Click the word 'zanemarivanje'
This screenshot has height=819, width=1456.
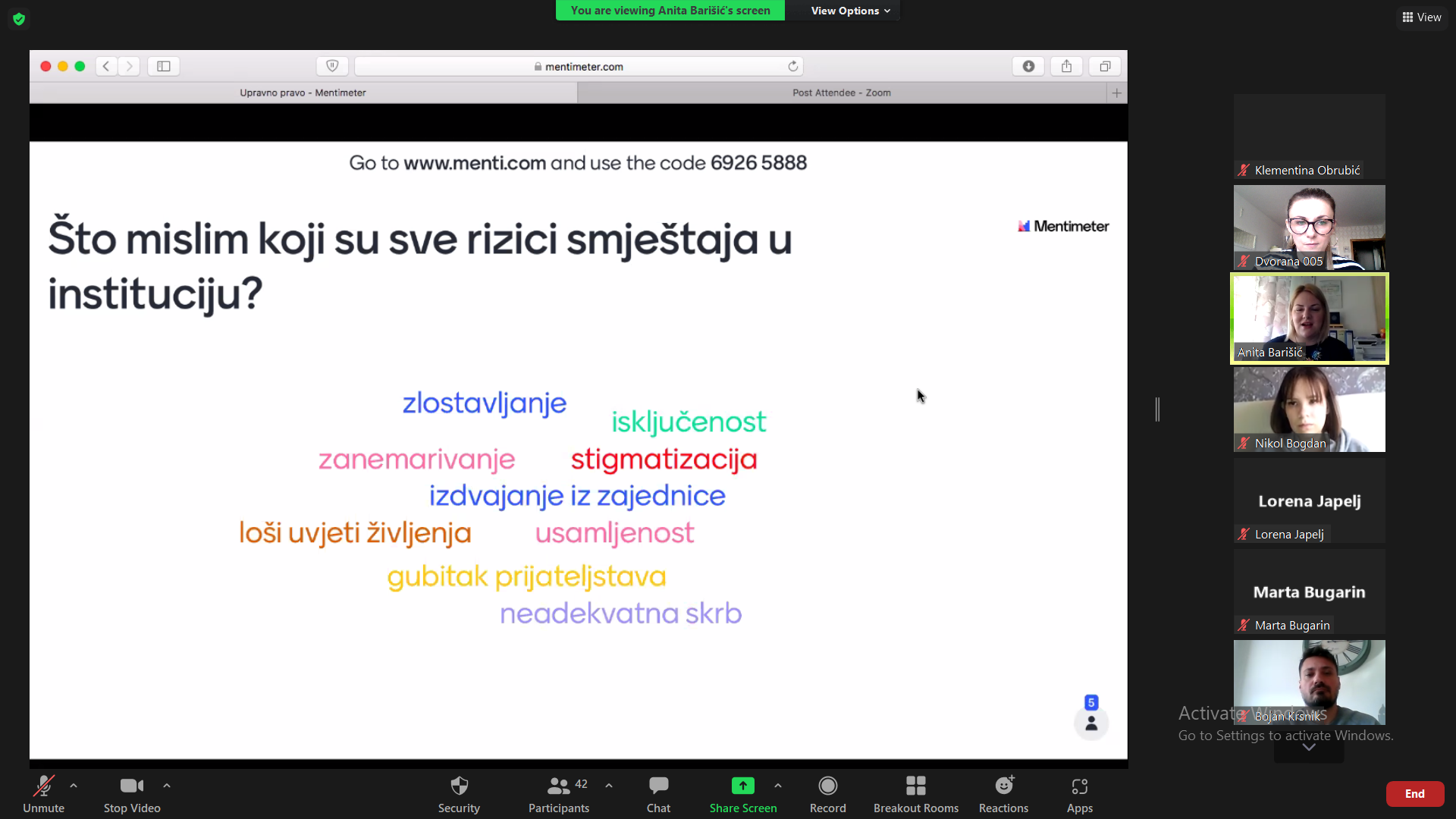pyautogui.click(x=417, y=460)
